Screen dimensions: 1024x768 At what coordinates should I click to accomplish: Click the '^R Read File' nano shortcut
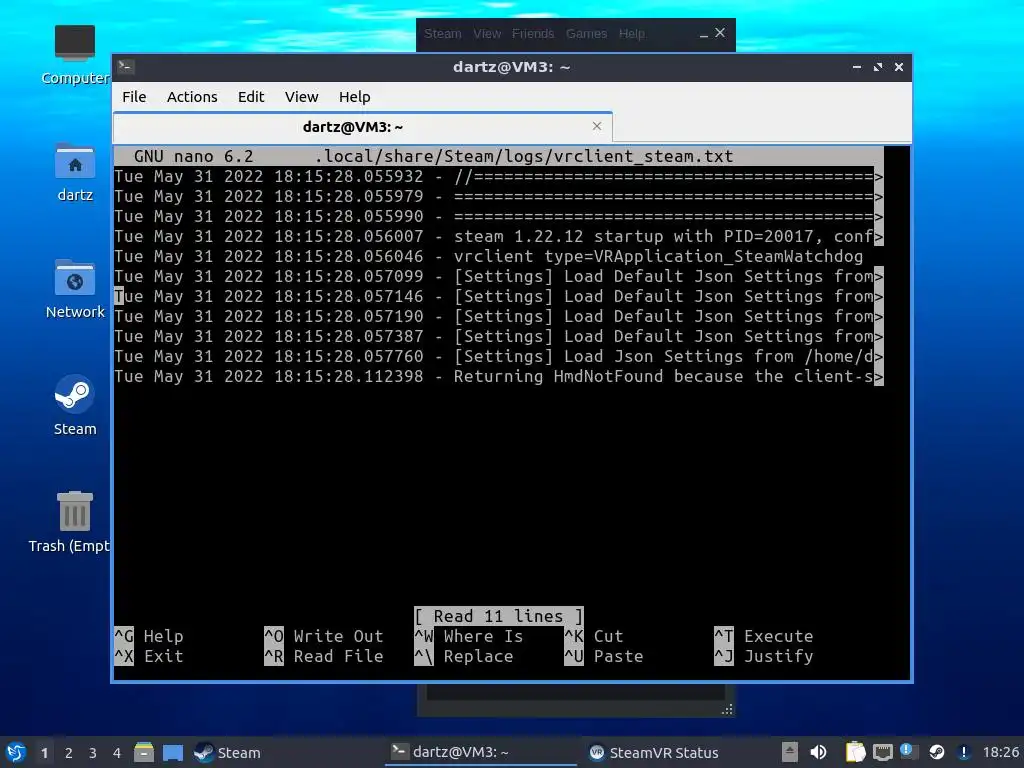point(324,656)
